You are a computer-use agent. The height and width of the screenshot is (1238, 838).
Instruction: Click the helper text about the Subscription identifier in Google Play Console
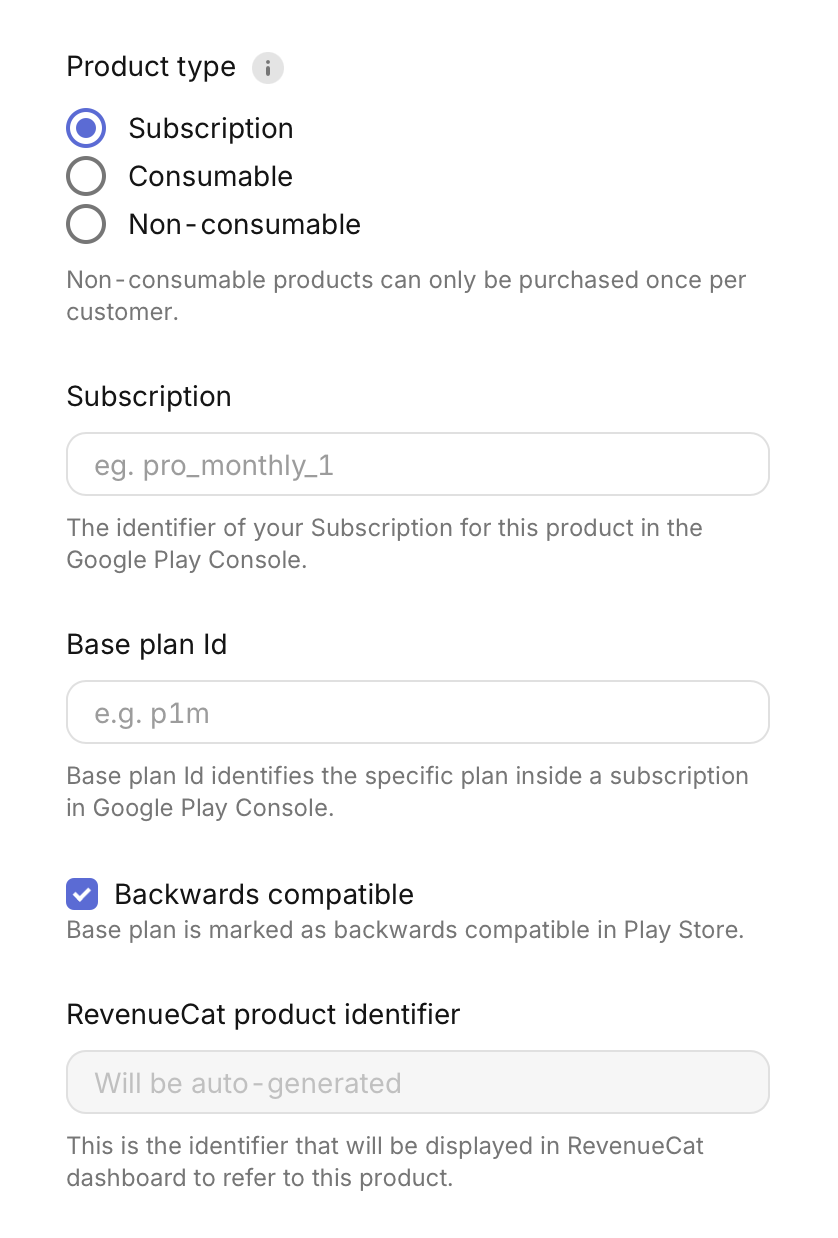[x=385, y=544]
